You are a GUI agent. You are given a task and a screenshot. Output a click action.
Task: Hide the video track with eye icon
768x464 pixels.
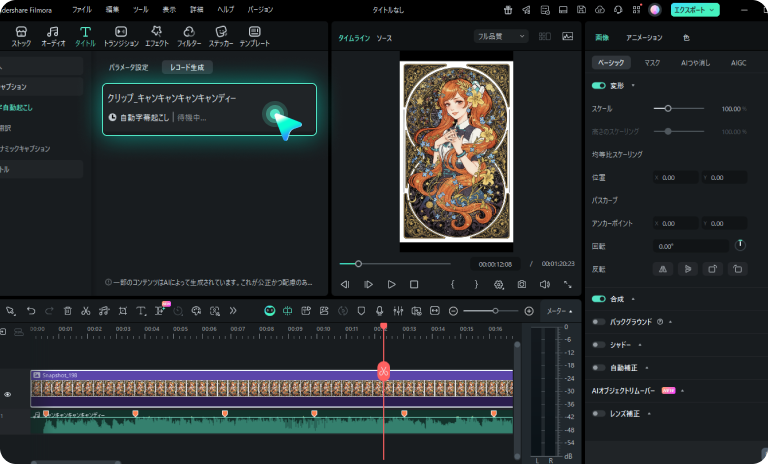click(x=8, y=394)
